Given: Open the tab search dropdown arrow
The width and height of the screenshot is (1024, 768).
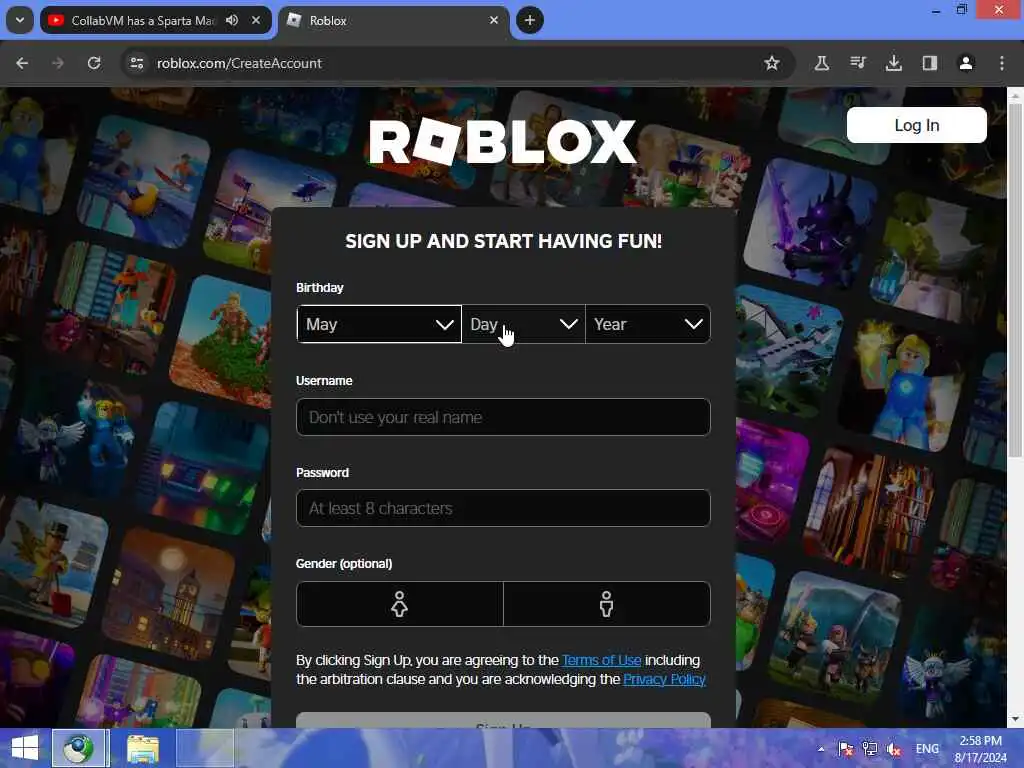Looking at the screenshot, I should (x=20, y=20).
